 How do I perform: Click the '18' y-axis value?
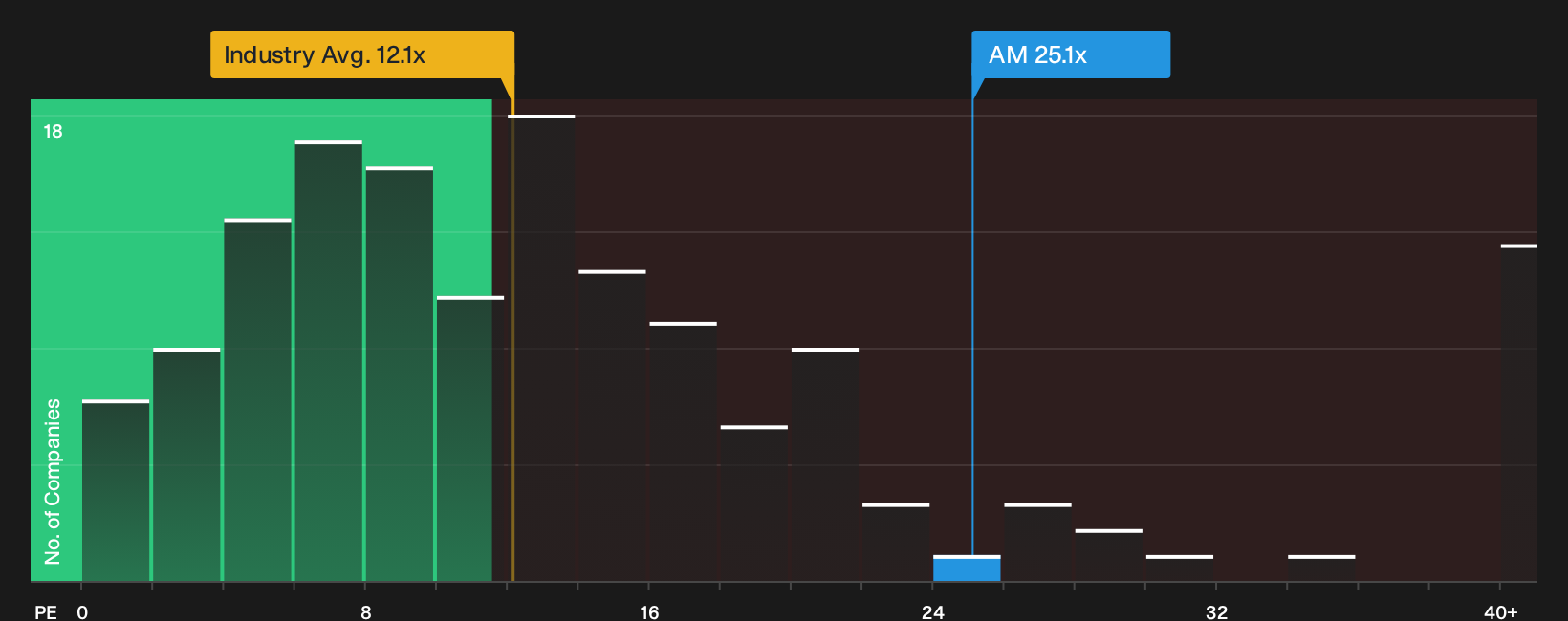[x=53, y=131]
